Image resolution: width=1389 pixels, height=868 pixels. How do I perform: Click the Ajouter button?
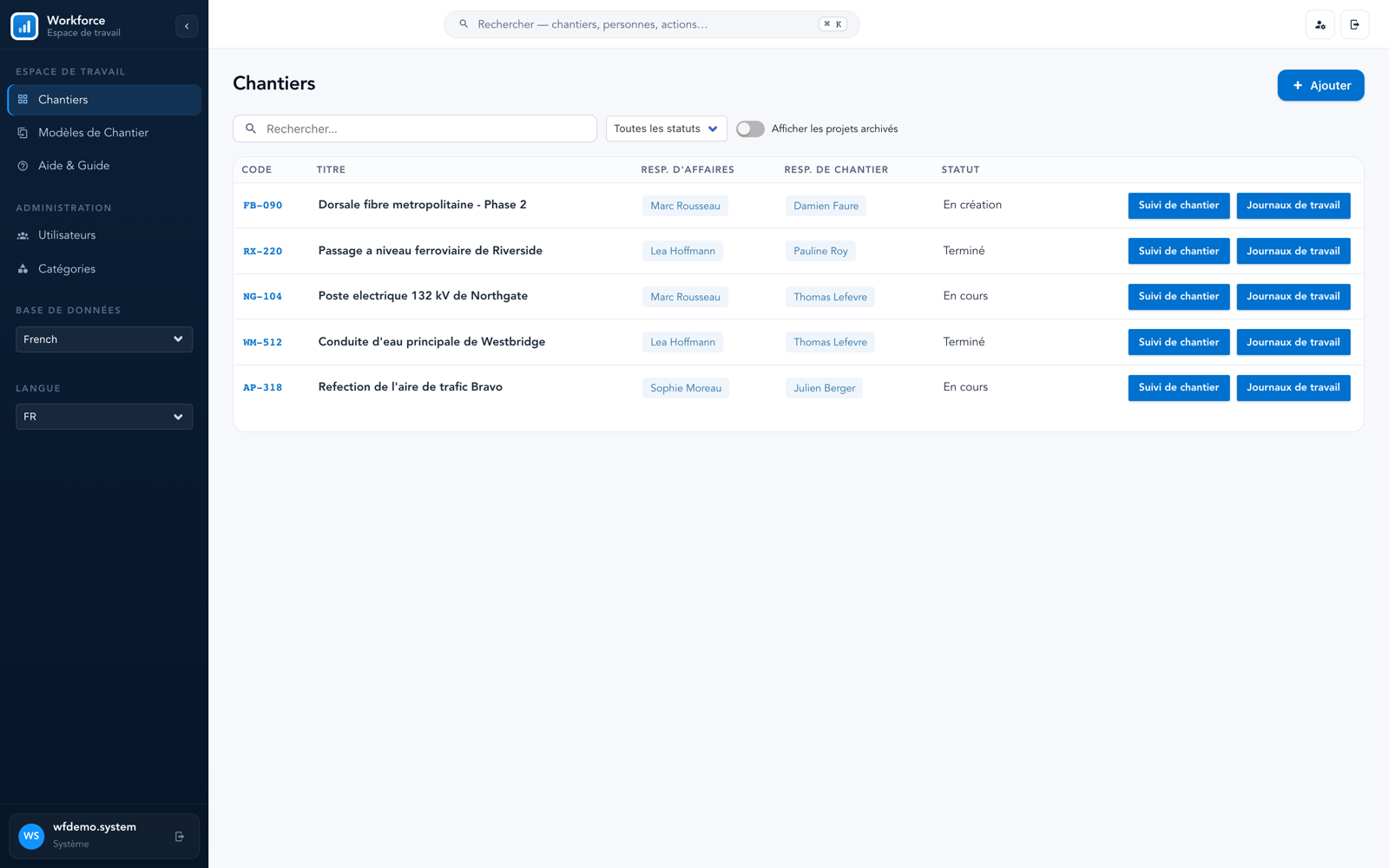1320,85
